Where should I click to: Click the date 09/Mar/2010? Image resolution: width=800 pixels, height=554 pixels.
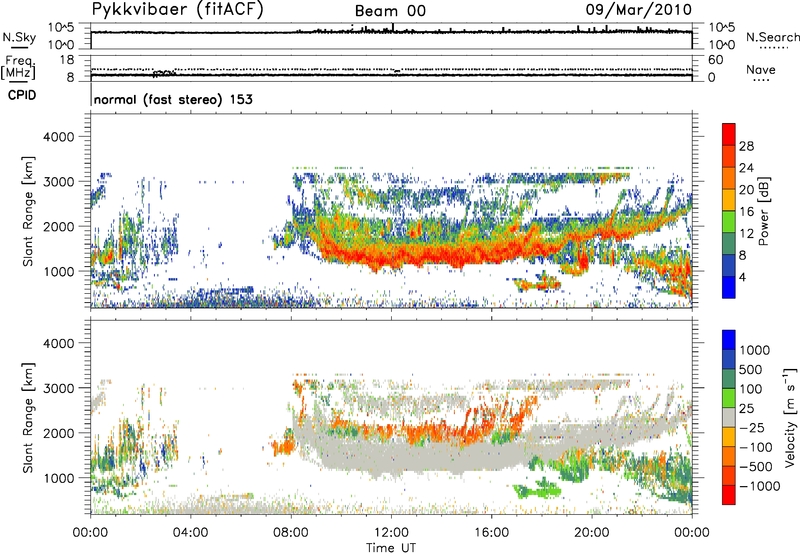pyautogui.click(x=638, y=10)
